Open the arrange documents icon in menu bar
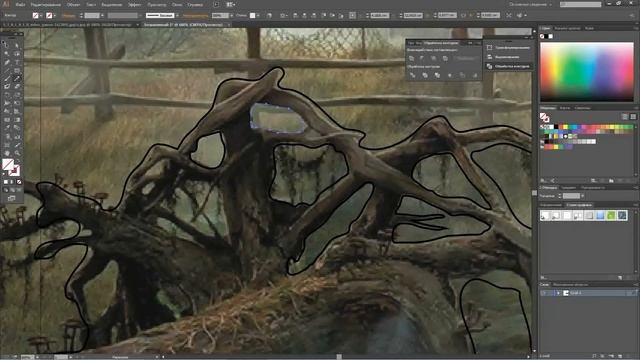 [231, 4]
